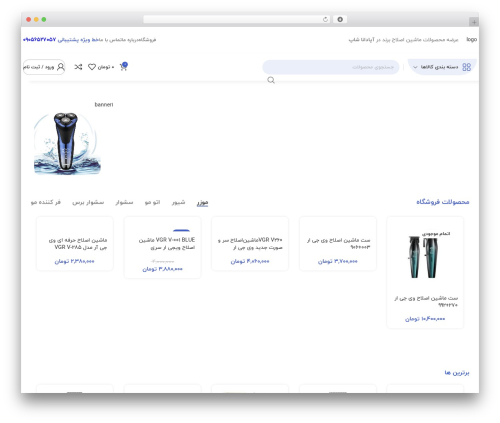Select the اتو مو product tab
The height and width of the screenshot is (423, 500).
pyautogui.click(x=152, y=202)
